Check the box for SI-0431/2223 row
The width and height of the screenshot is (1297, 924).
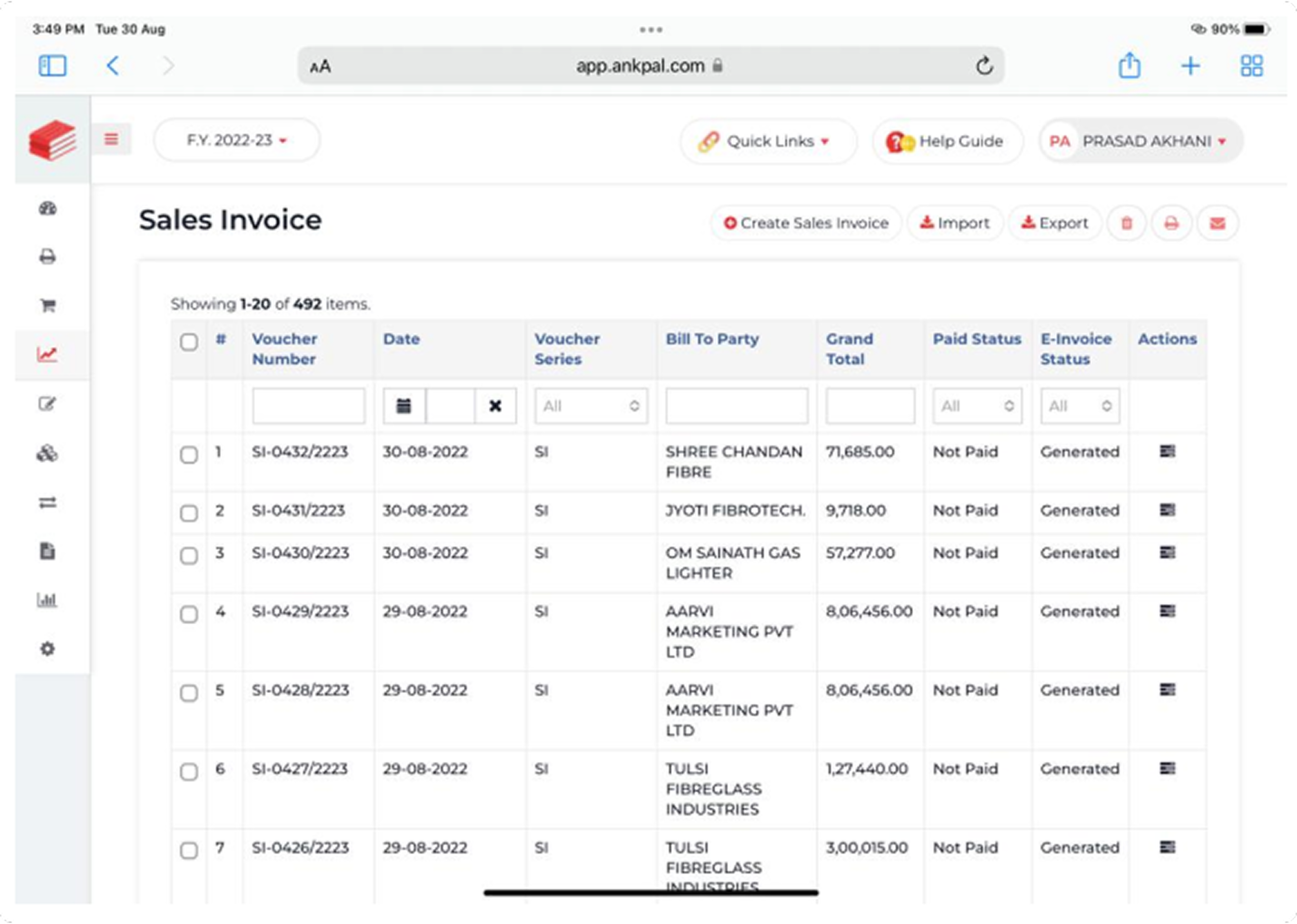point(189,513)
